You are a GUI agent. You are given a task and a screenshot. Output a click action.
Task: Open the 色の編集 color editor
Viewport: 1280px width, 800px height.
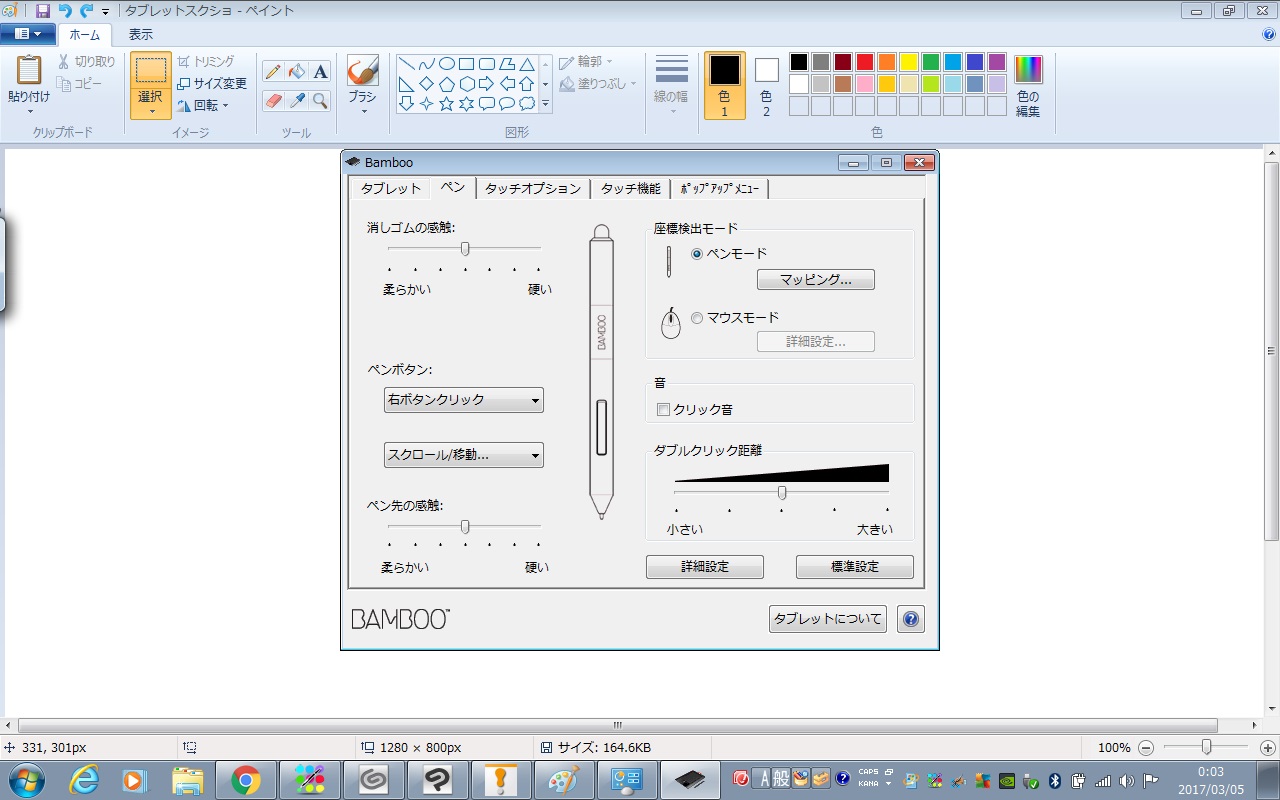point(1028,86)
